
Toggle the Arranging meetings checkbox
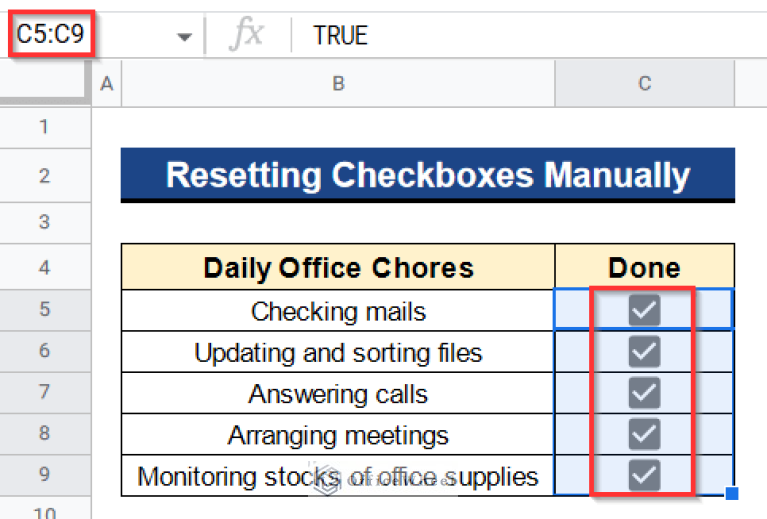click(644, 435)
